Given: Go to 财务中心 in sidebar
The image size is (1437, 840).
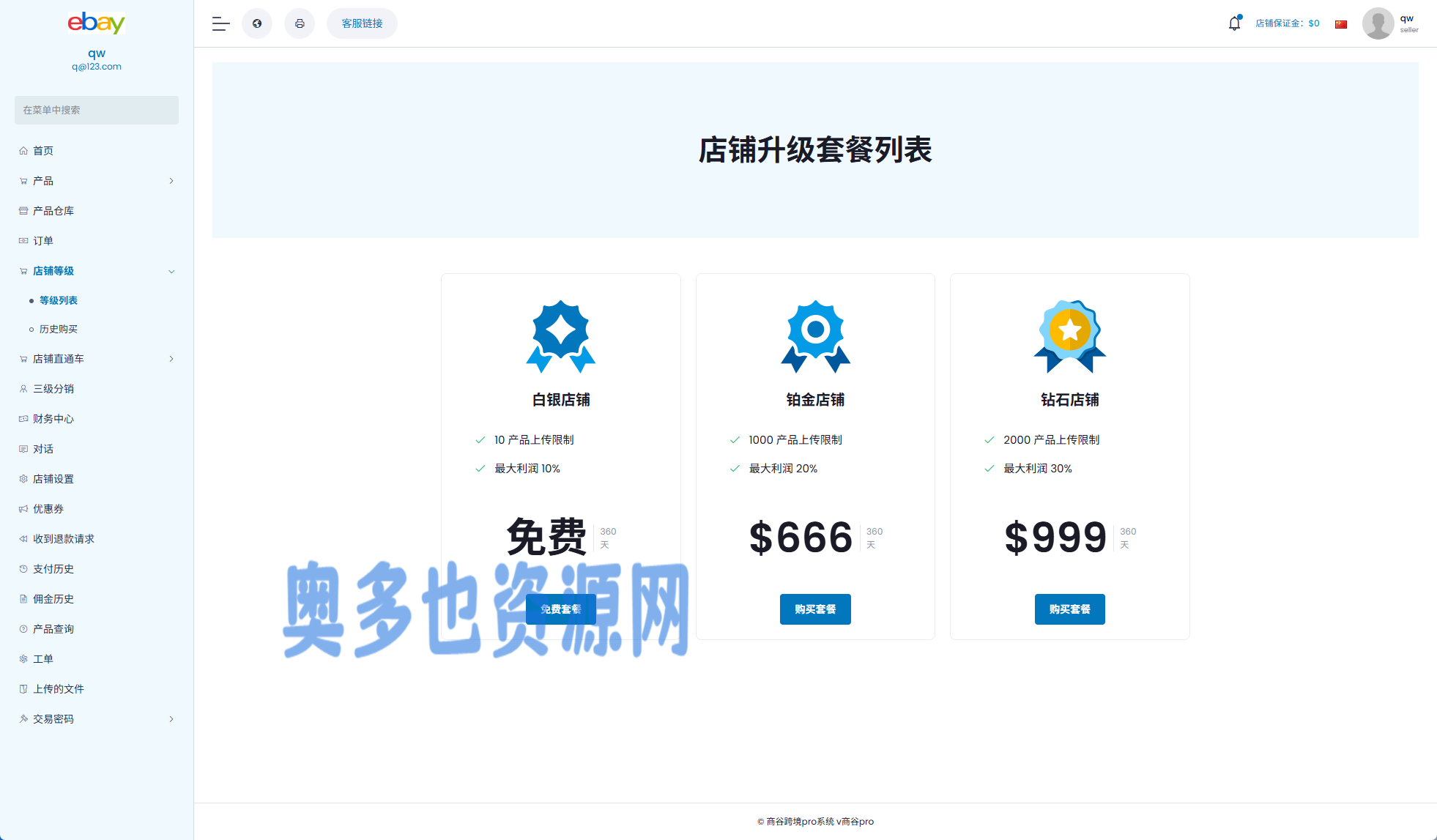Looking at the screenshot, I should pos(53,419).
